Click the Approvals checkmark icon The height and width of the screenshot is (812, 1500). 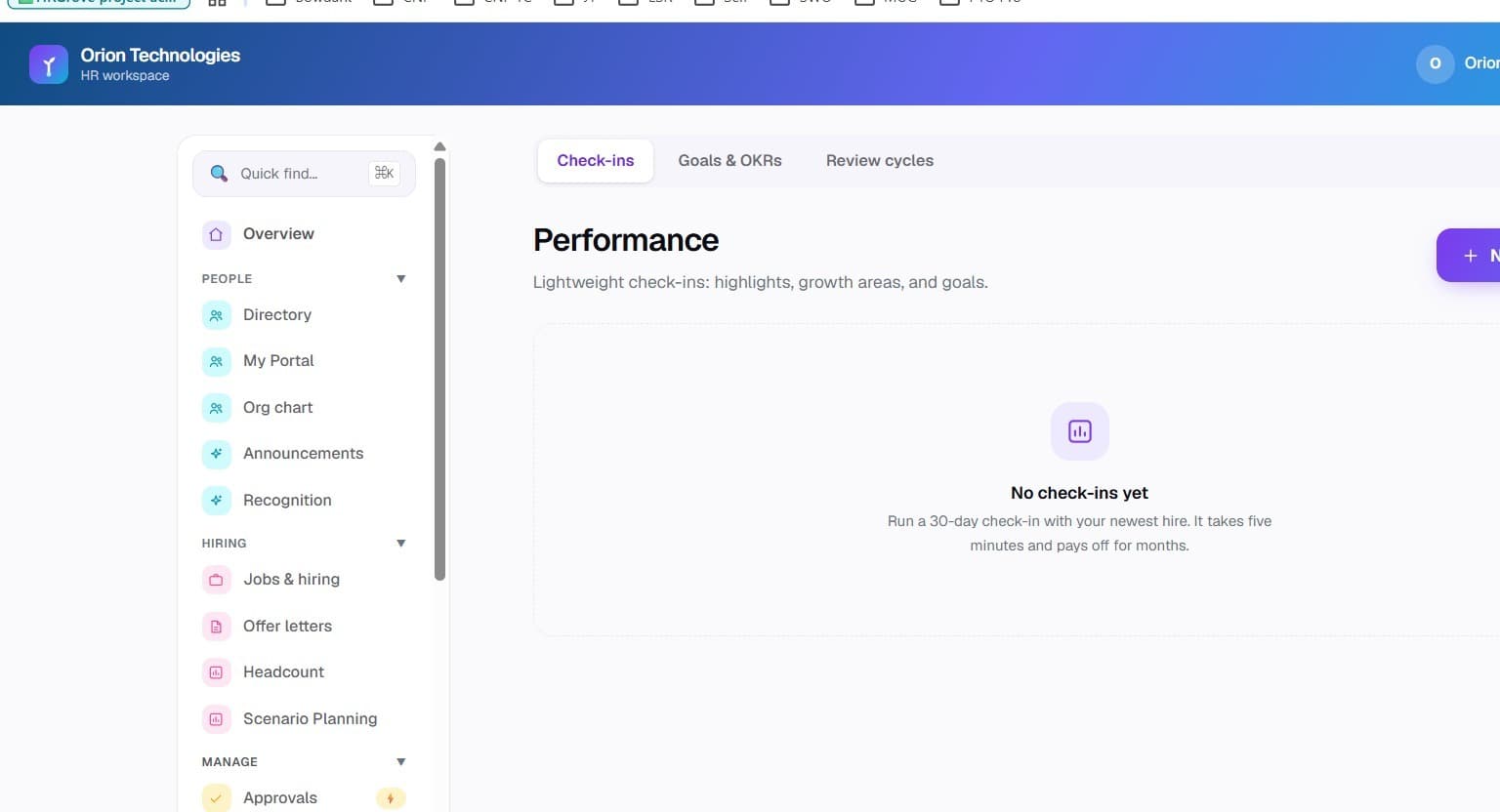pos(216,798)
